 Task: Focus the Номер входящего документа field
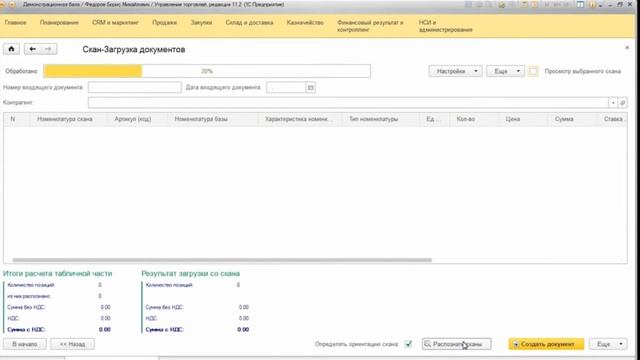coord(135,87)
